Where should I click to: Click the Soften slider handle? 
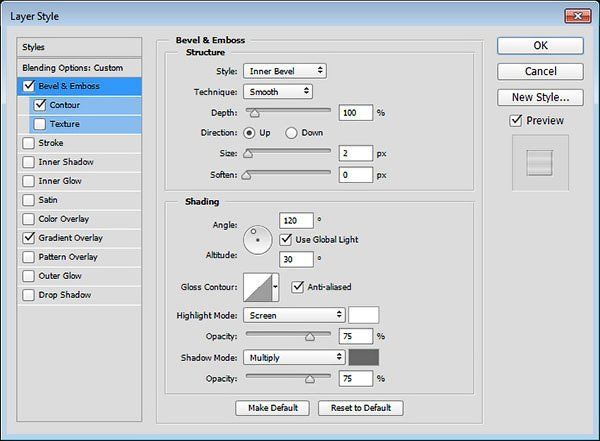point(246,175)
